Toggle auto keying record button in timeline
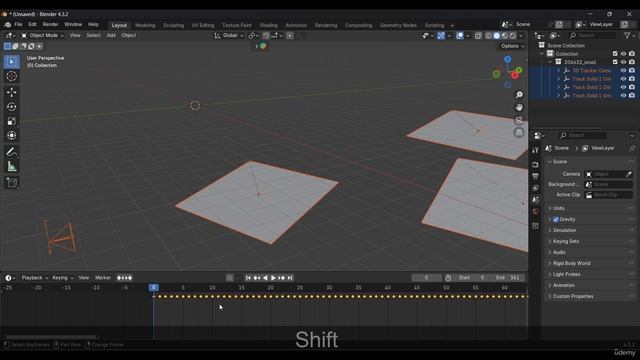640x360 pixels. click(x=230, y=278)
